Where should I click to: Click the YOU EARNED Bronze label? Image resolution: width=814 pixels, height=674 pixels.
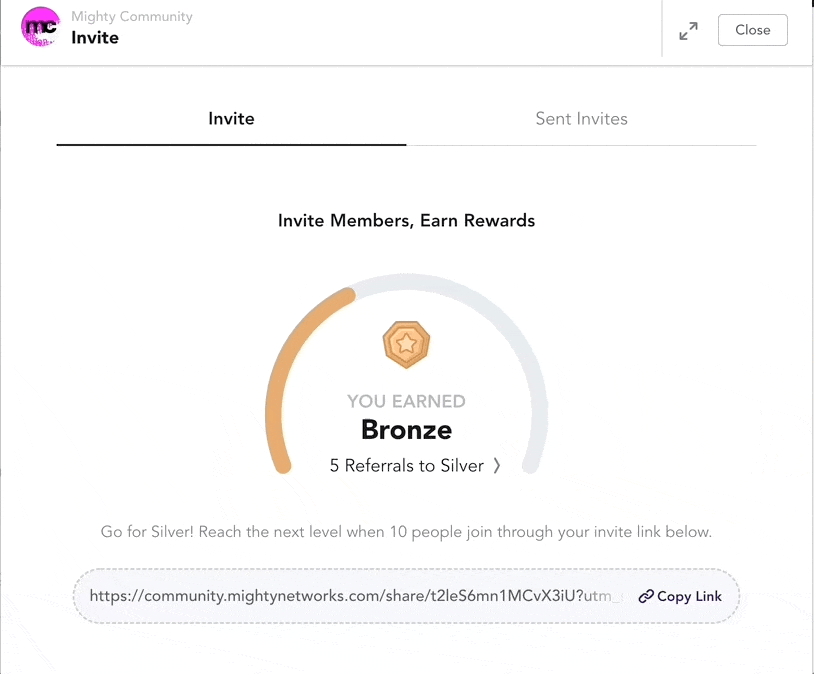[406, 415]
